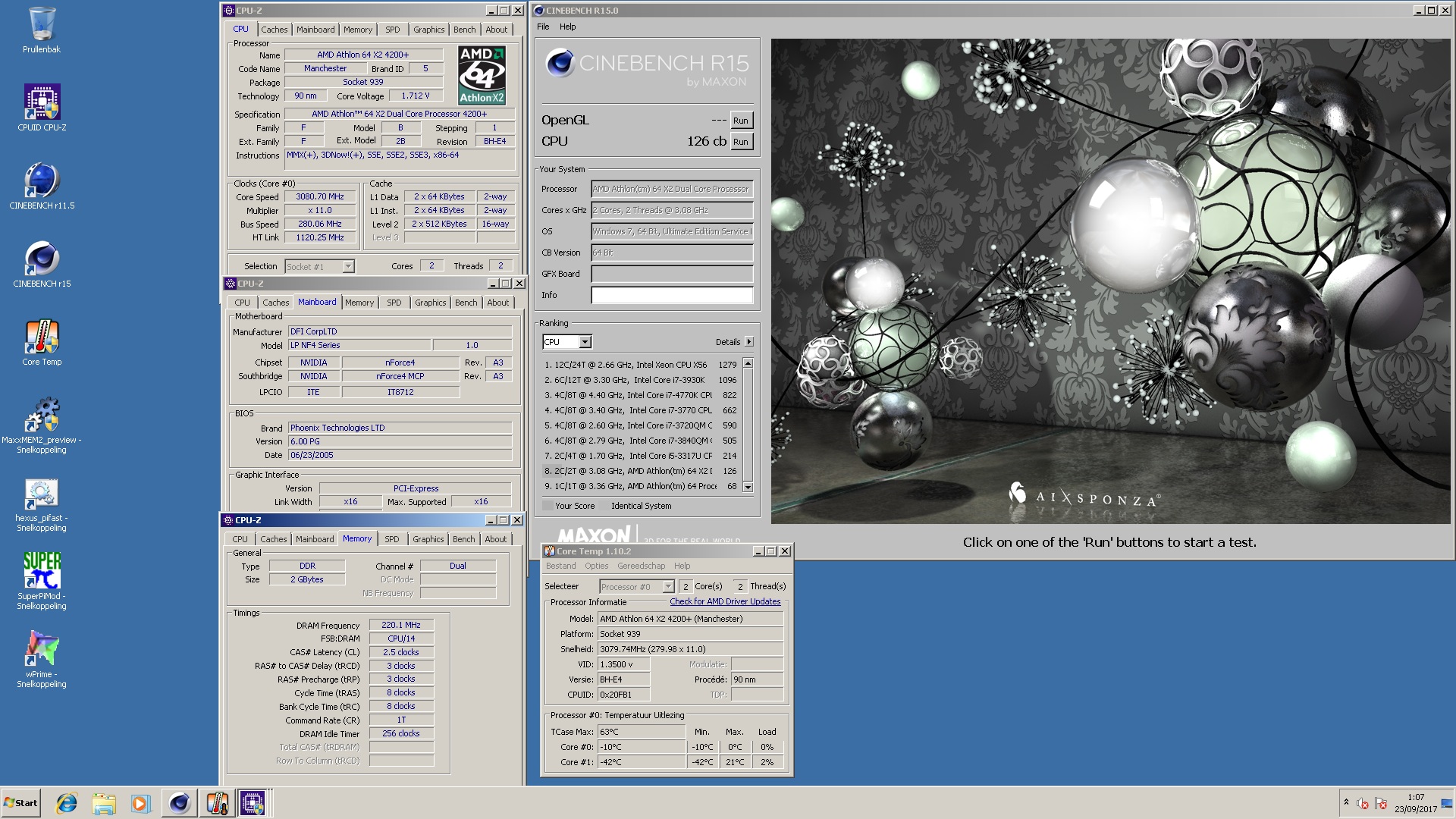The image size is (1456, 819).
Task: Open the SuperPiMod shortcut icon
Action: pyautogui.click(x=42, y=582)
